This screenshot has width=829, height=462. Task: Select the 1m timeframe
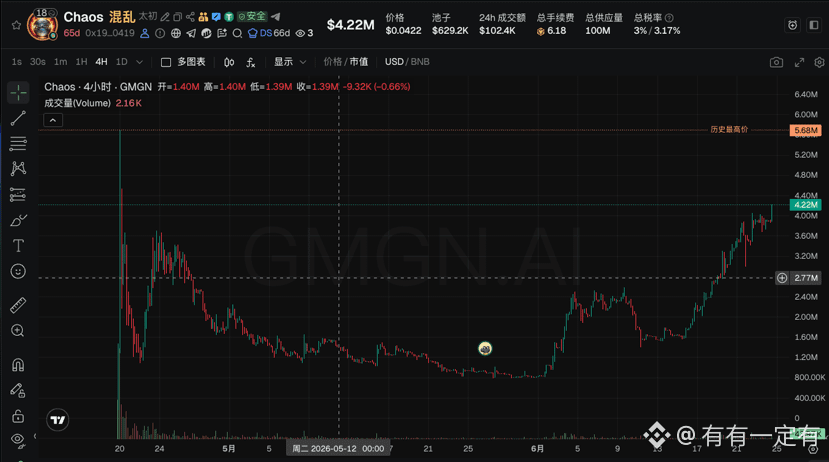coord(61,62)
